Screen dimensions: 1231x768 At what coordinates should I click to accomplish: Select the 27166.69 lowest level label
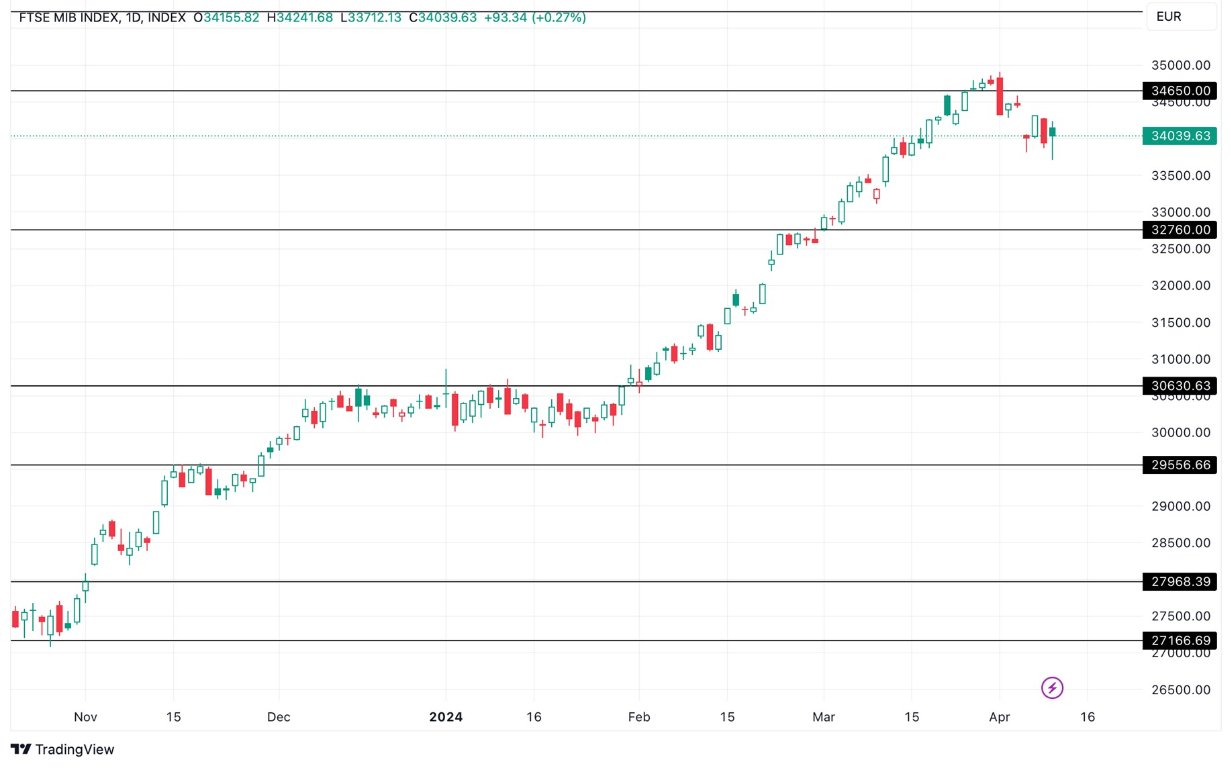(1180, 640)
